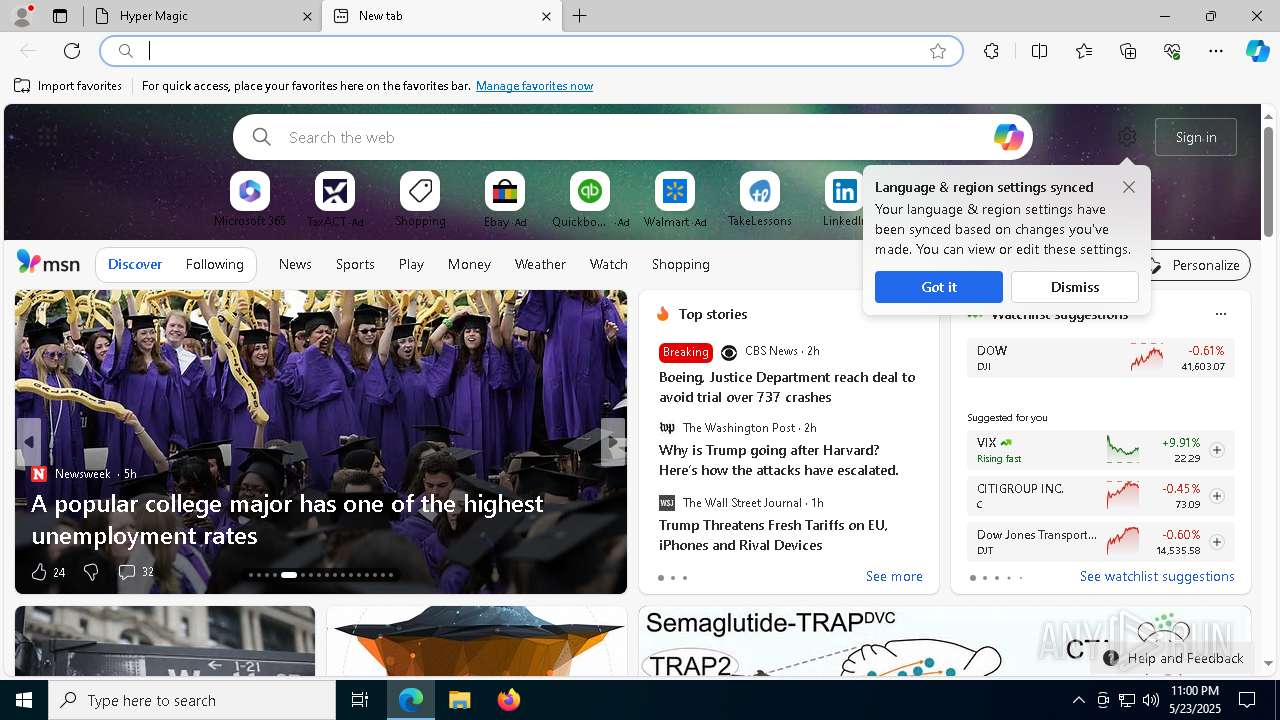Click the page vertical scrollbar thumb
1280x720 pixels.
1268,180
